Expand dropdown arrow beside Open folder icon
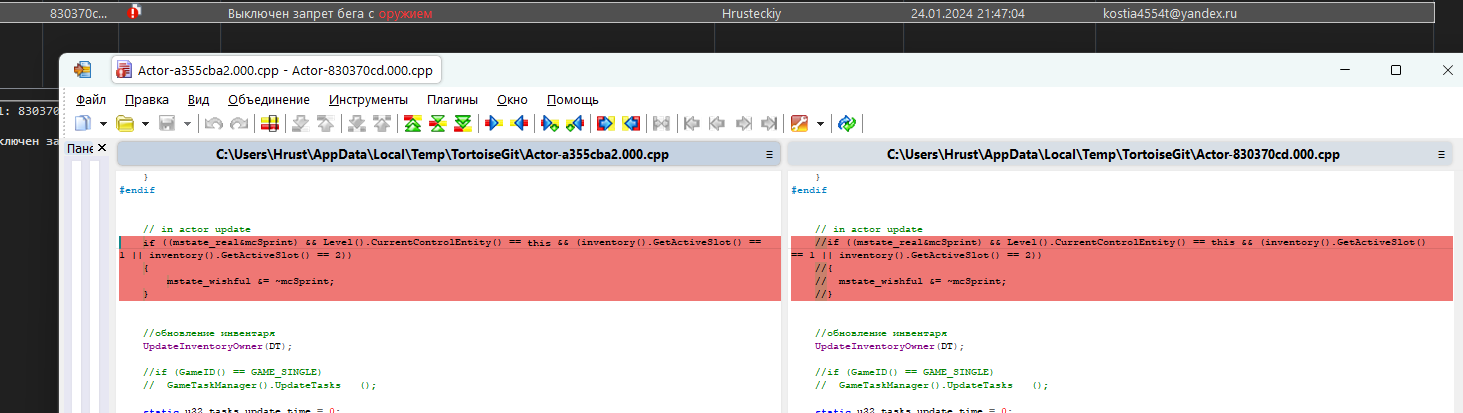Viewport: 1463px width, 413px height. pyautogui.click(x=145, y=124)
